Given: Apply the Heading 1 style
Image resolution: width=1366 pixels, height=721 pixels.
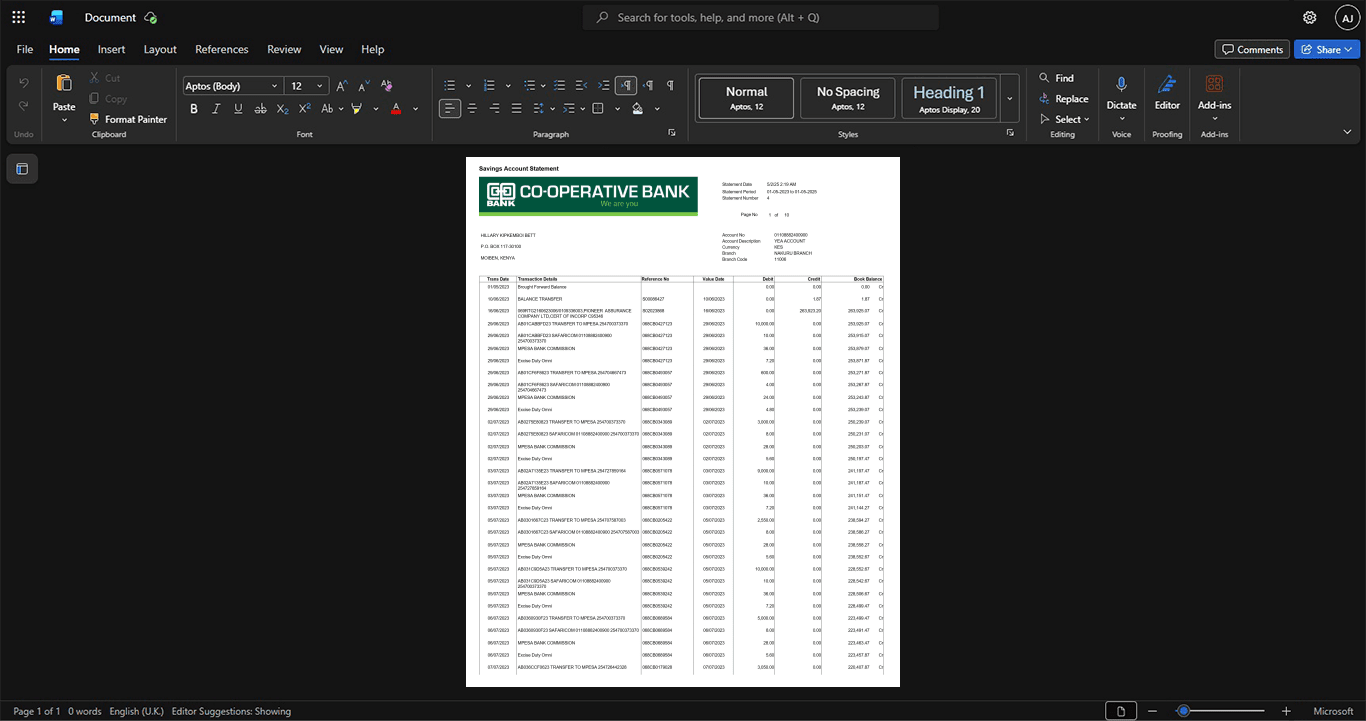Looking at the screenshot, I should tap(949, 99).
